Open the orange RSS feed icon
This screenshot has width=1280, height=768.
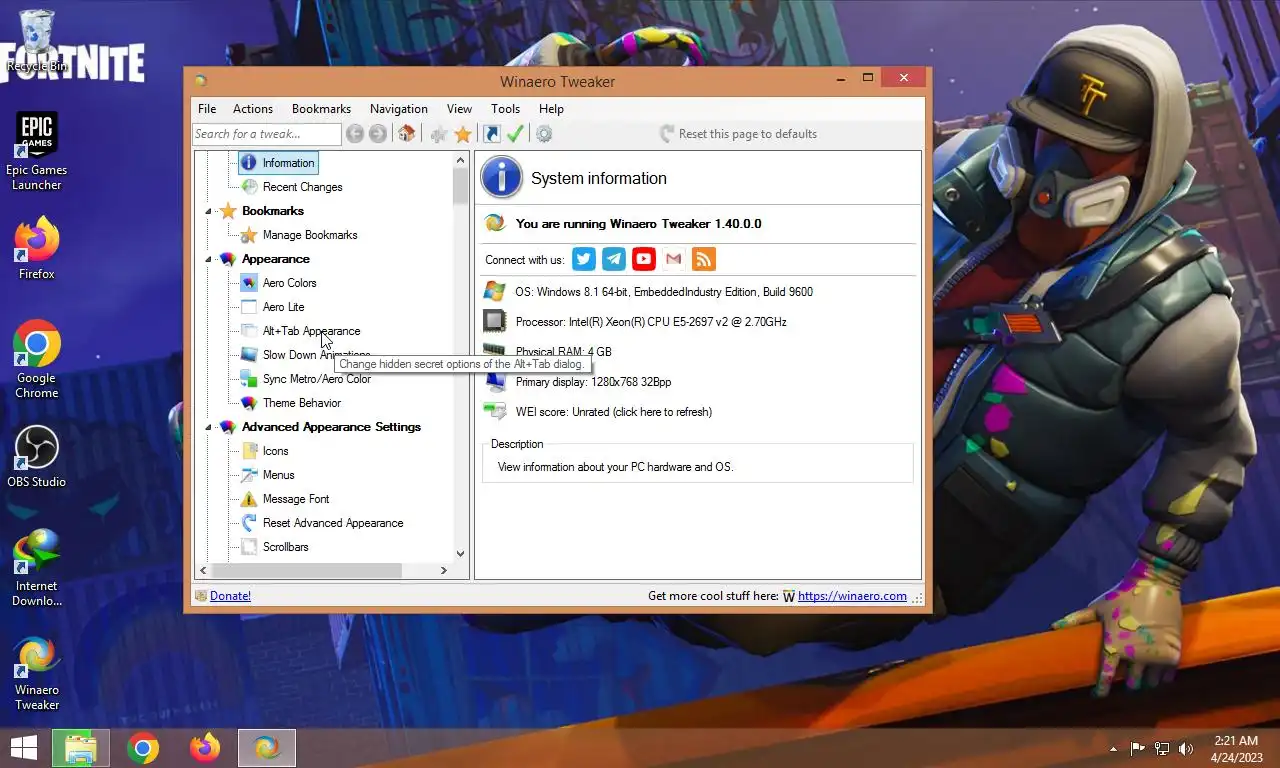point(704,259)
